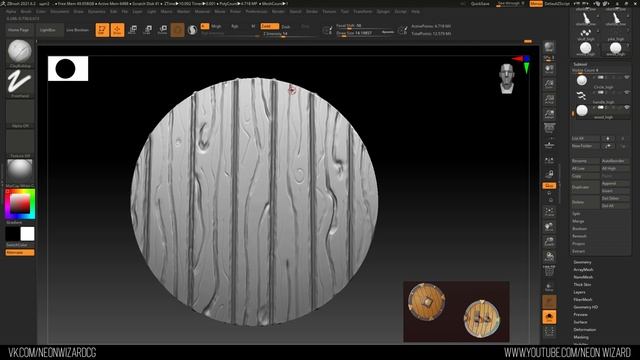The width and height of the screenshot is (640, 360).
Task: Click the ZoomD3D icon in right shelf
Action: 549,242
